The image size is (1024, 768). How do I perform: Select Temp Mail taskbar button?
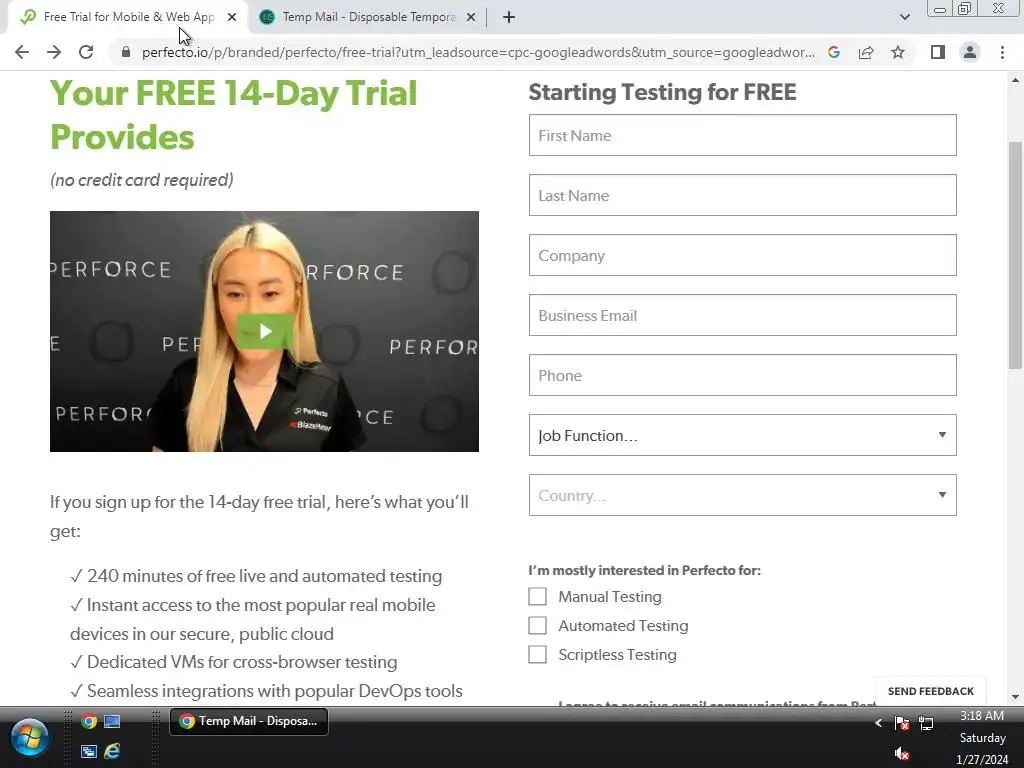(249, 721)
